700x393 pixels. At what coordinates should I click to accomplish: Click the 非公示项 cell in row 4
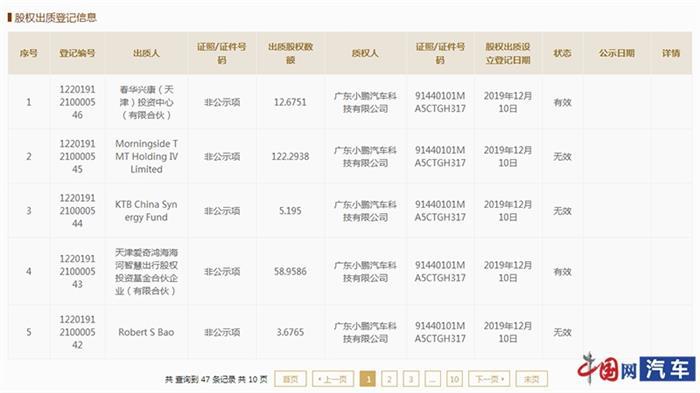222,272
